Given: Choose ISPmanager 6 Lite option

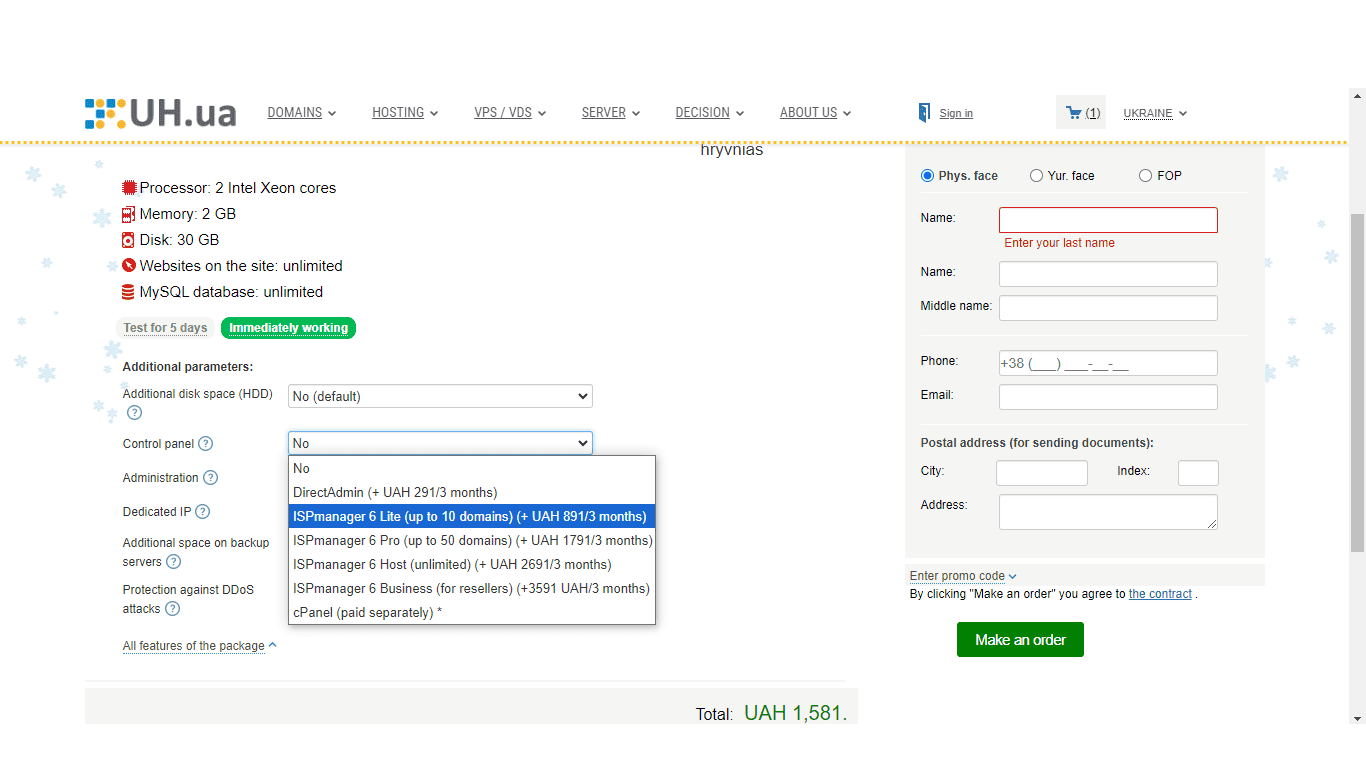Looking at the screenshot, I should (x=472, y=516).
